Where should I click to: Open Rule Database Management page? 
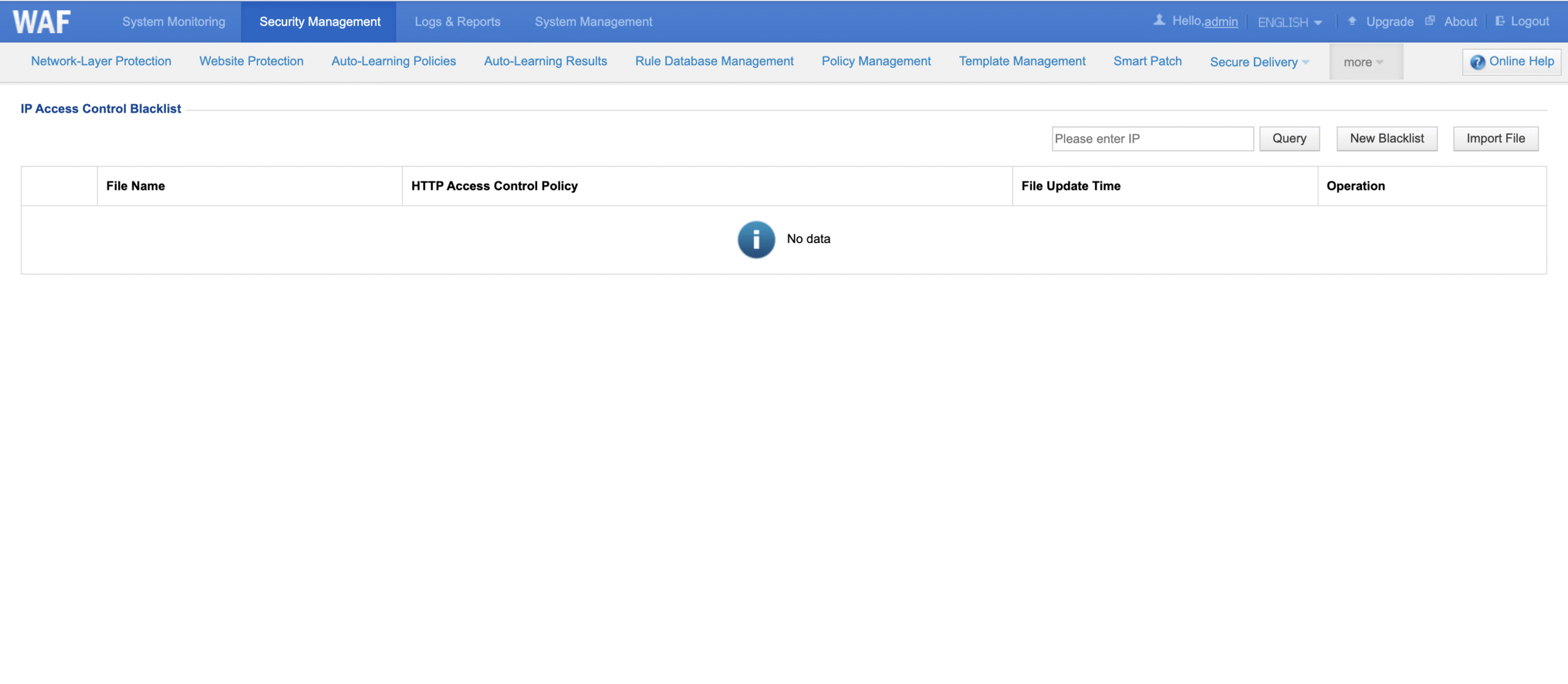[x=714, y=61]
